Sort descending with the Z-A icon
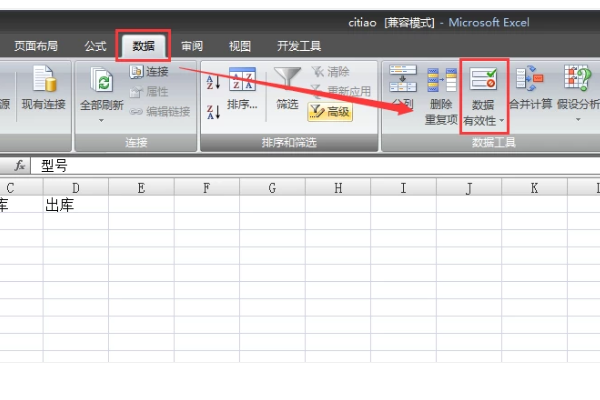 [x=213, y=112]
